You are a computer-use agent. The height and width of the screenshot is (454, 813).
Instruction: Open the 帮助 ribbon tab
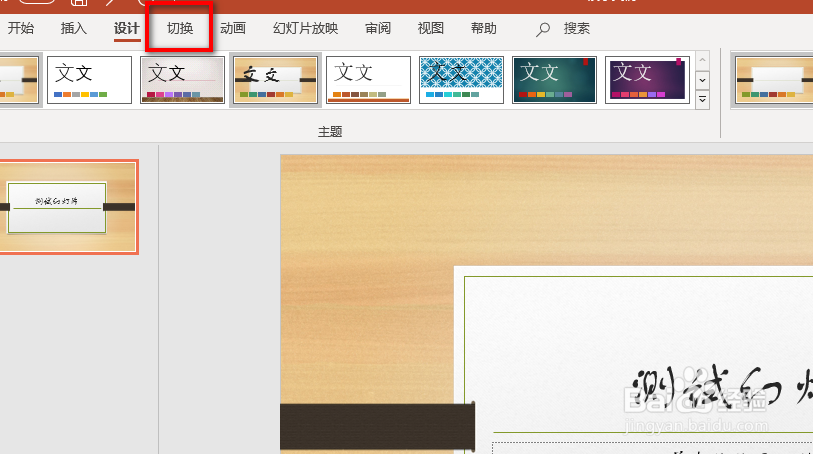click(x=484, y=29)
